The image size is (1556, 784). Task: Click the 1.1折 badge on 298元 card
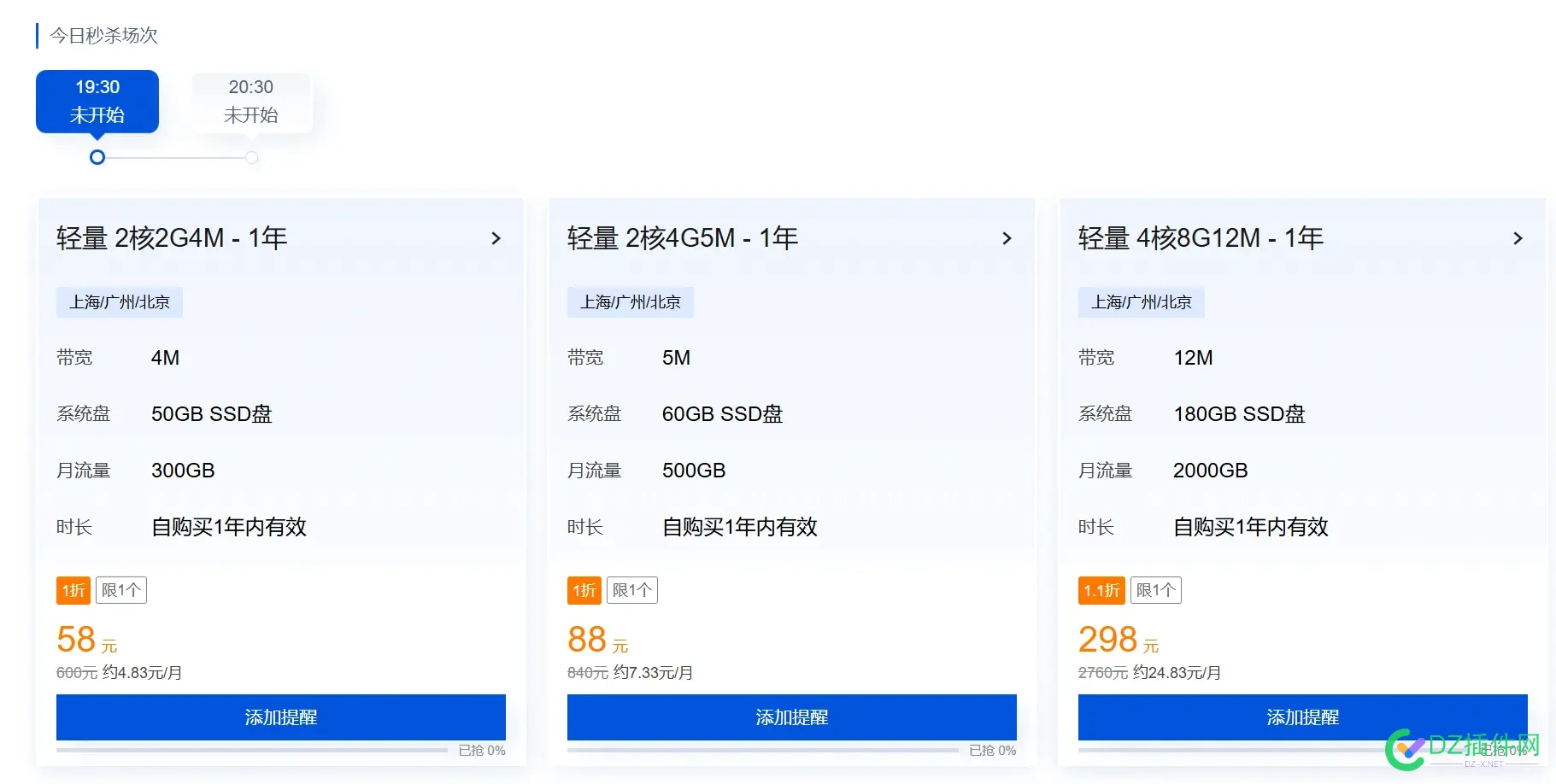click(1101, 590)
